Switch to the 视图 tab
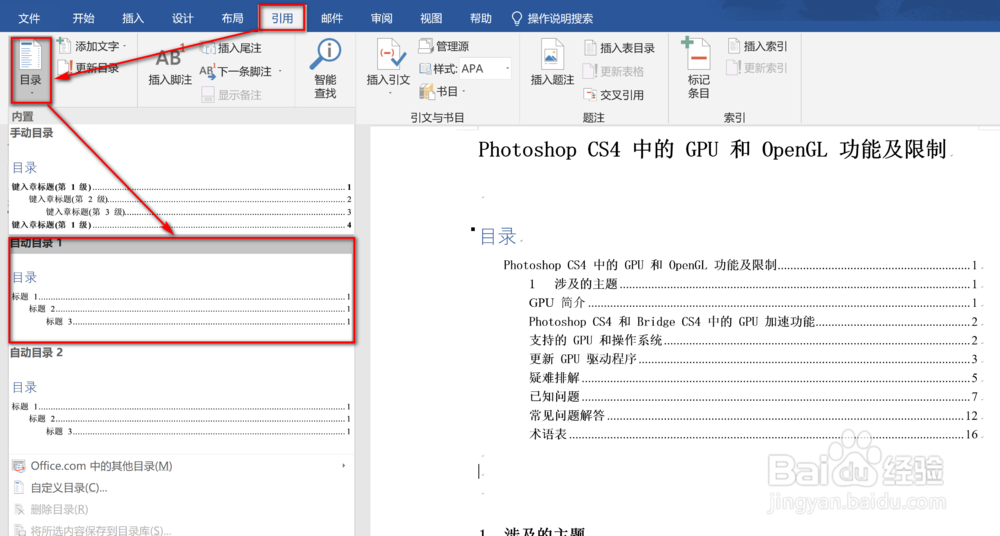 [431, 19]
